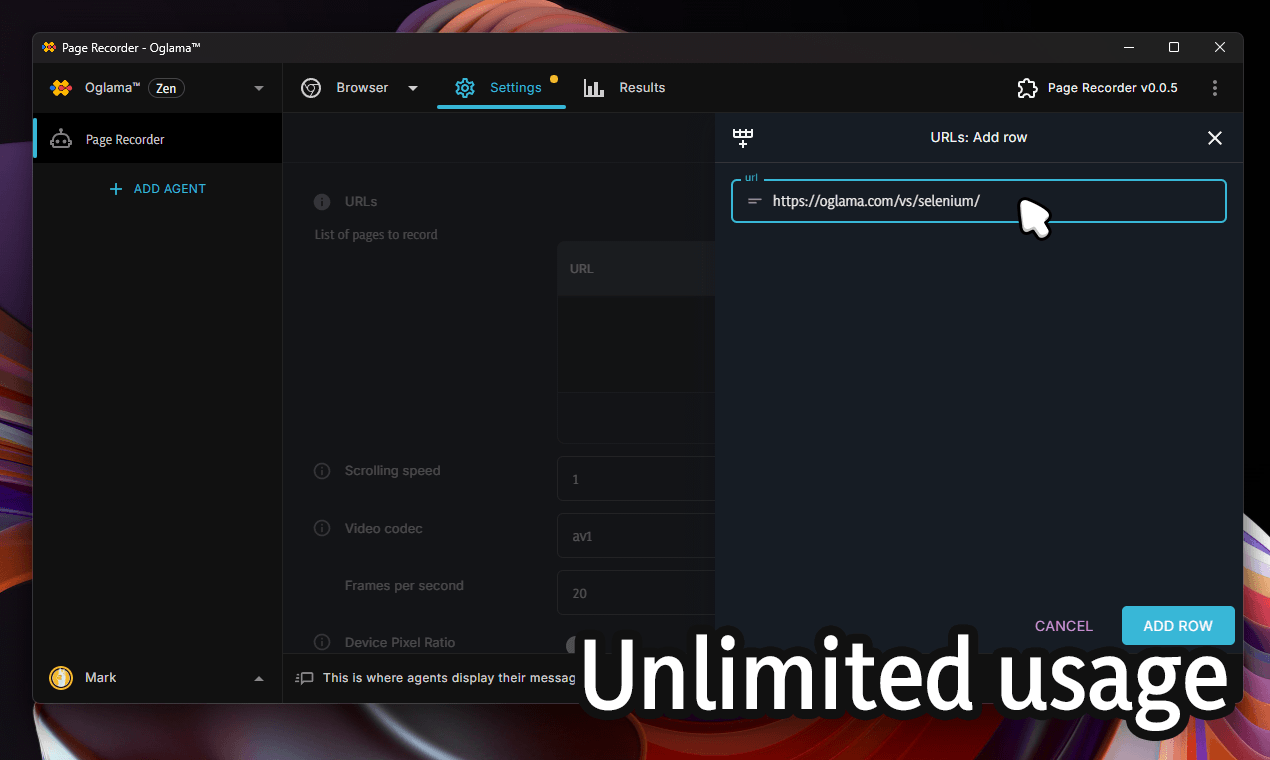Open the three-dot overflow menu
Screen dimensions: 1270x760
coord(1215,88)
